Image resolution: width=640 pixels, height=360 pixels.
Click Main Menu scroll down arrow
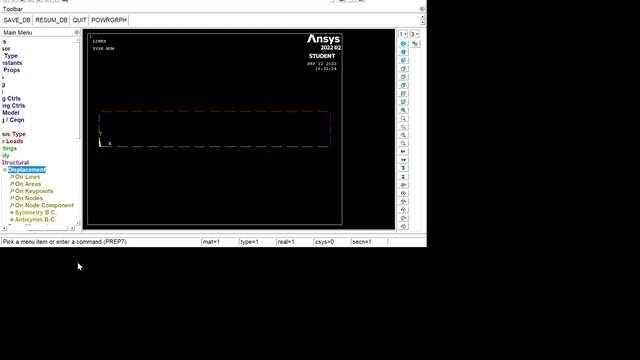(x=78, y=222)
